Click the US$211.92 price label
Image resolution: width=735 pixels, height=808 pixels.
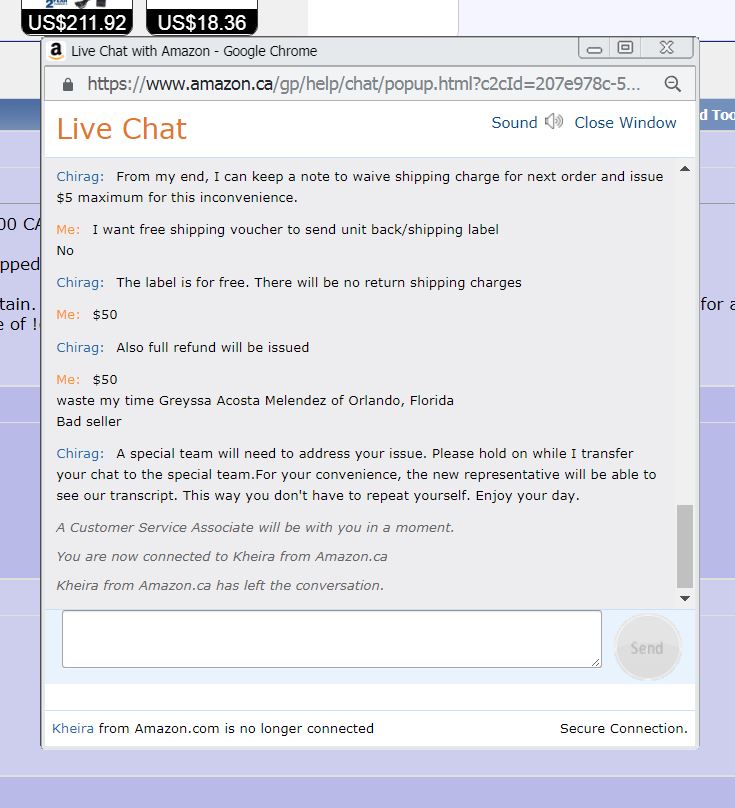tap(77, 23)
